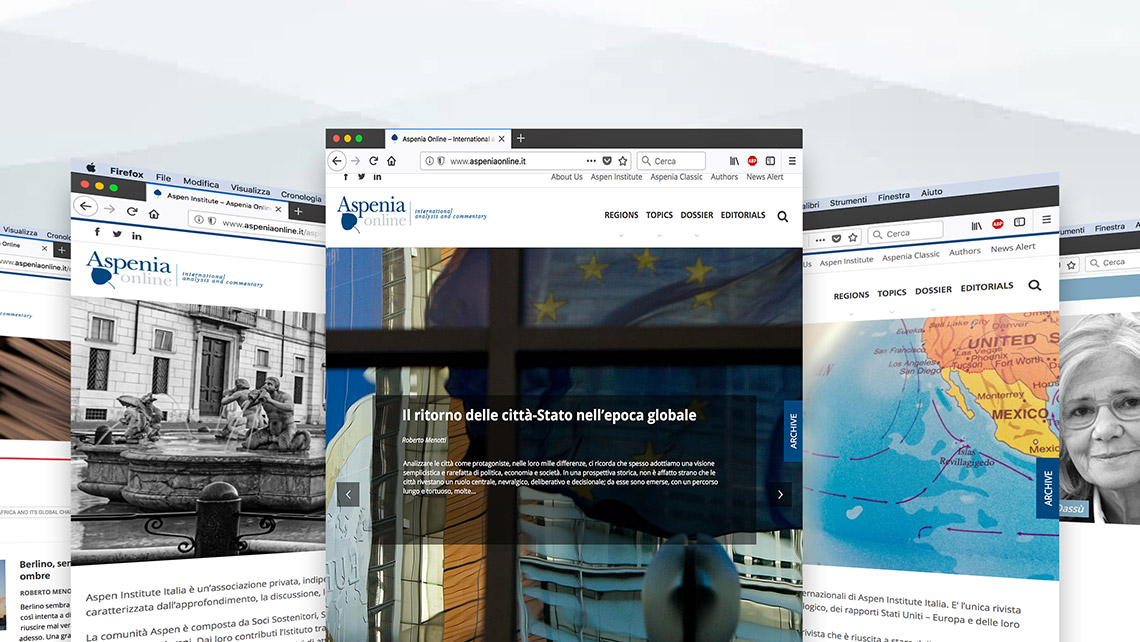The width and height of the screenshot is (1140, 642).
Task: Open Modifica menu in left window menu bar
Action: 201,182
